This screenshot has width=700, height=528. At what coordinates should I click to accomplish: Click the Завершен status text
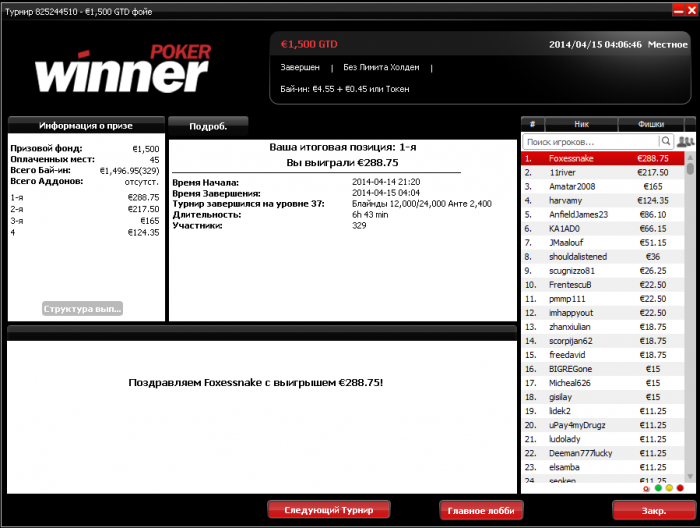point(300,67)
